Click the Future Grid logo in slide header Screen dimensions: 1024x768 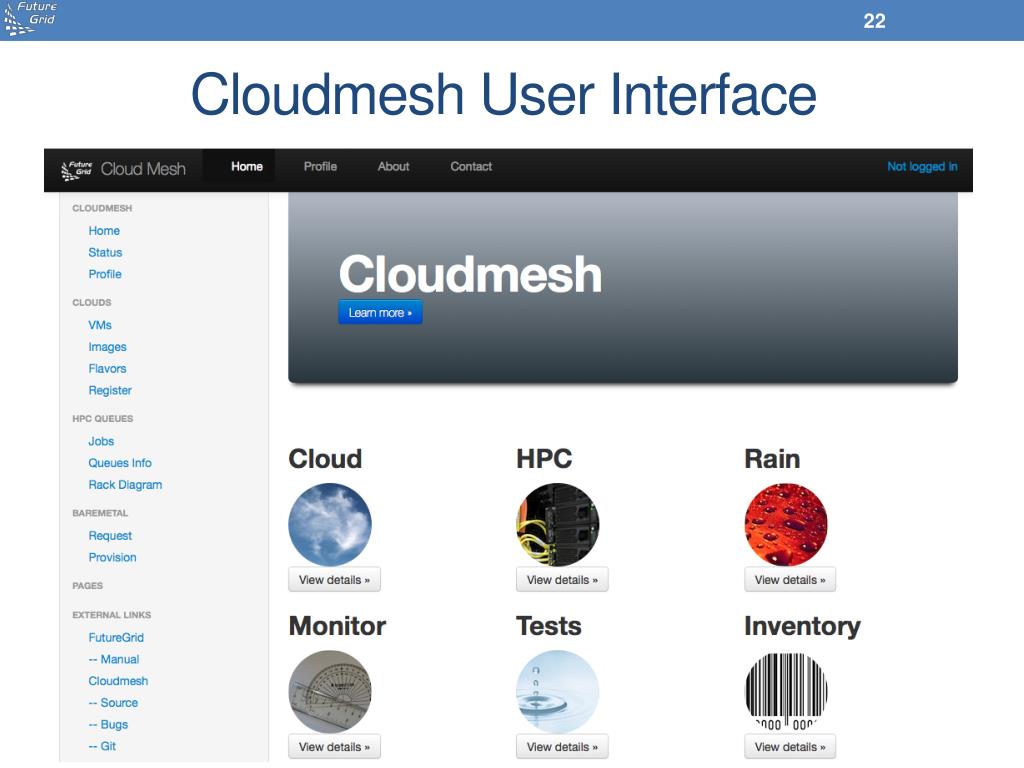29,18
